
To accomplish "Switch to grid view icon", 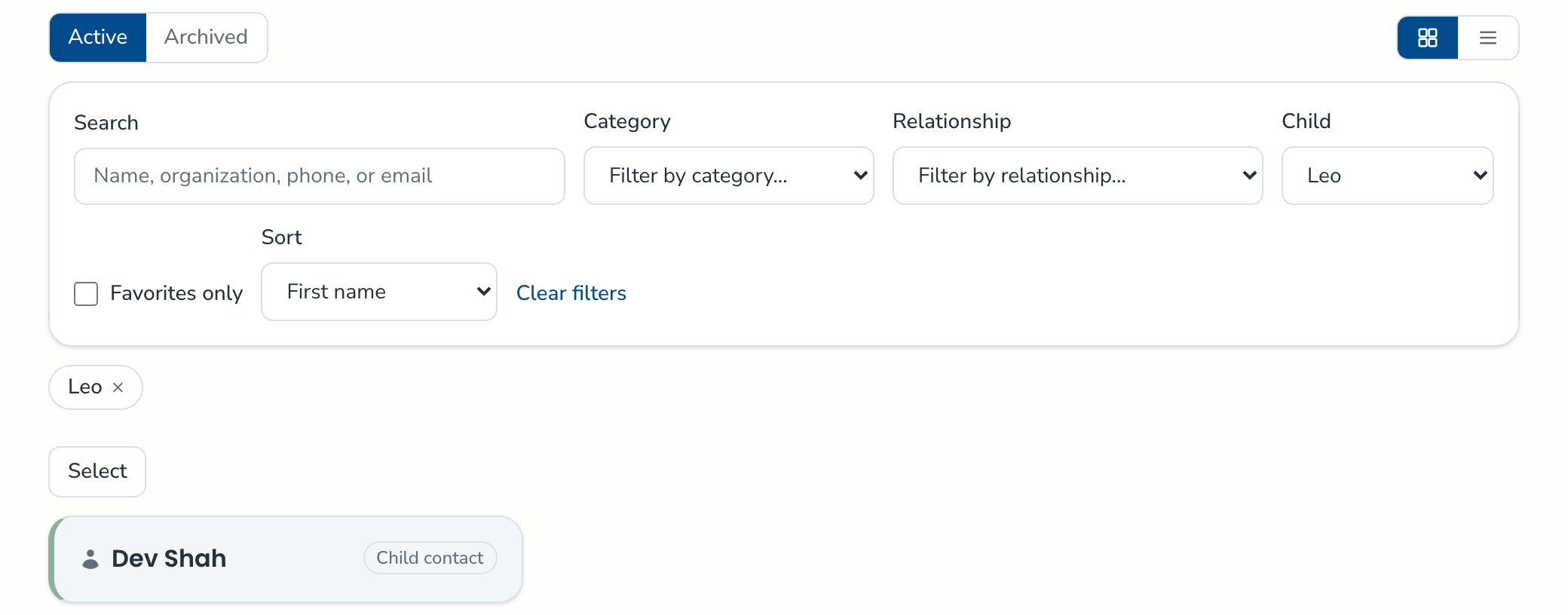I will click(x=1428, y=38).
